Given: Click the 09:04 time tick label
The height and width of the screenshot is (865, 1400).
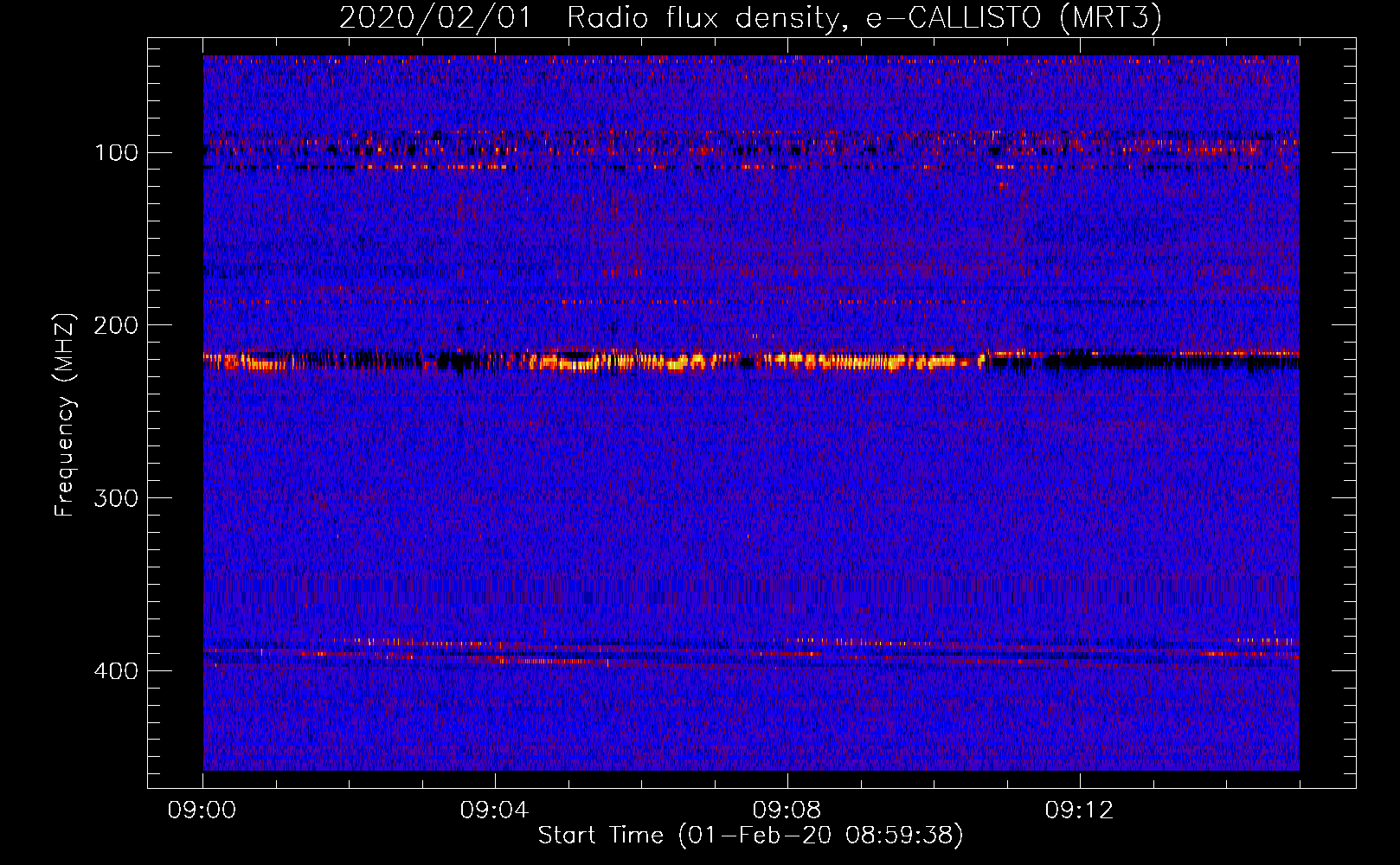Looking at the screenshot, I should (495, 811).
